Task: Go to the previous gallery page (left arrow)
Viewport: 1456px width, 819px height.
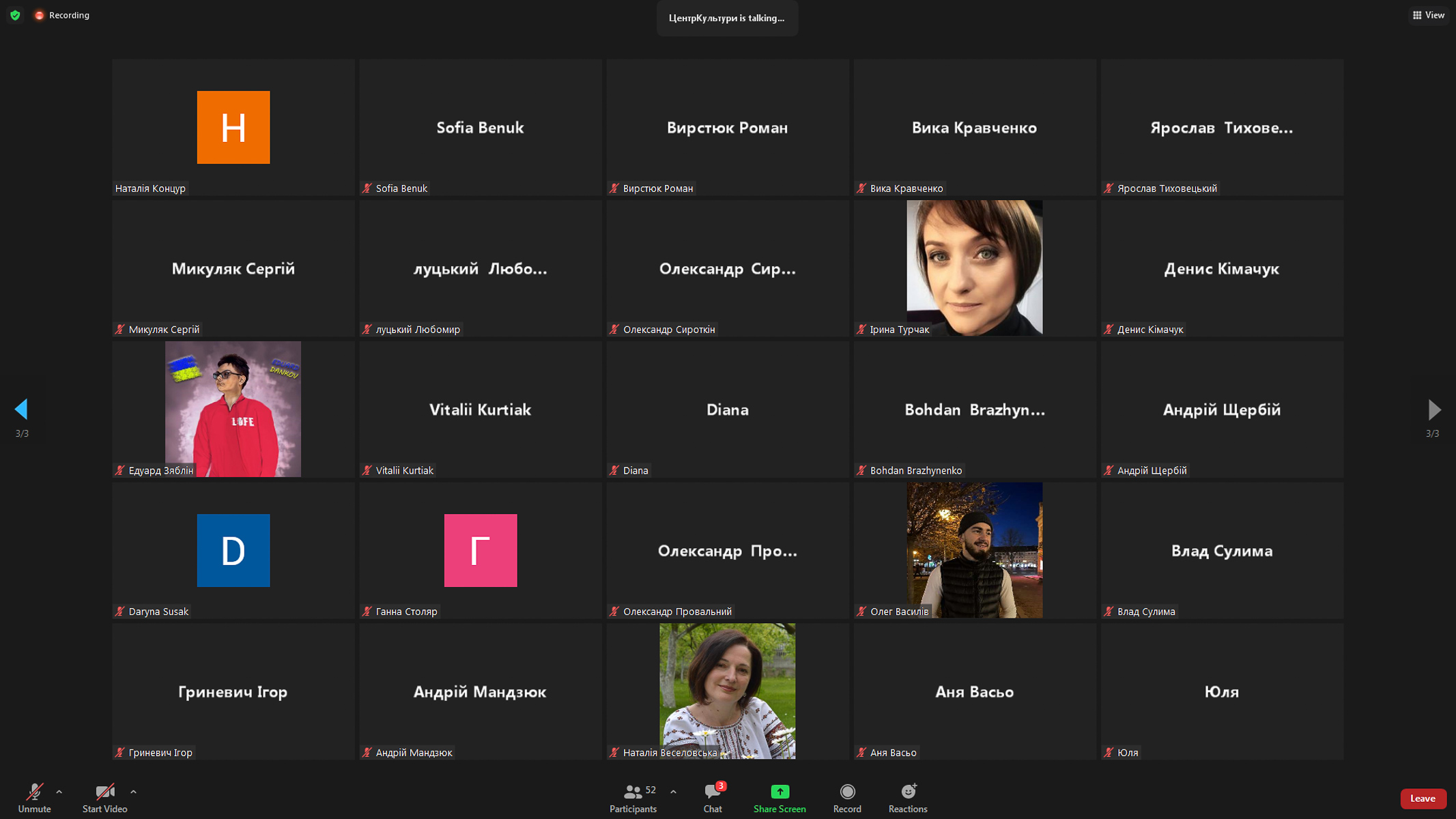Action: [x=21, y=409]
